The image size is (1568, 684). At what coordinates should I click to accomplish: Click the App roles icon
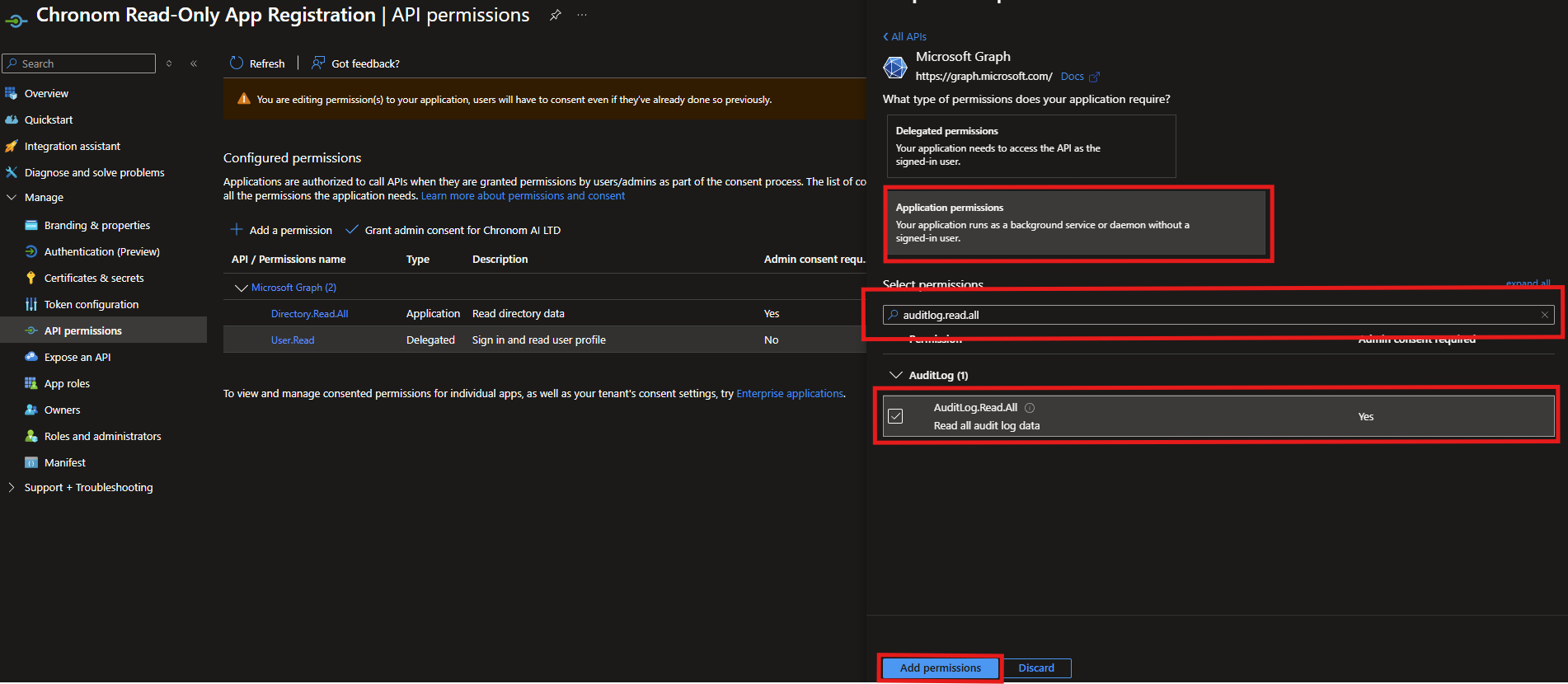31,383
